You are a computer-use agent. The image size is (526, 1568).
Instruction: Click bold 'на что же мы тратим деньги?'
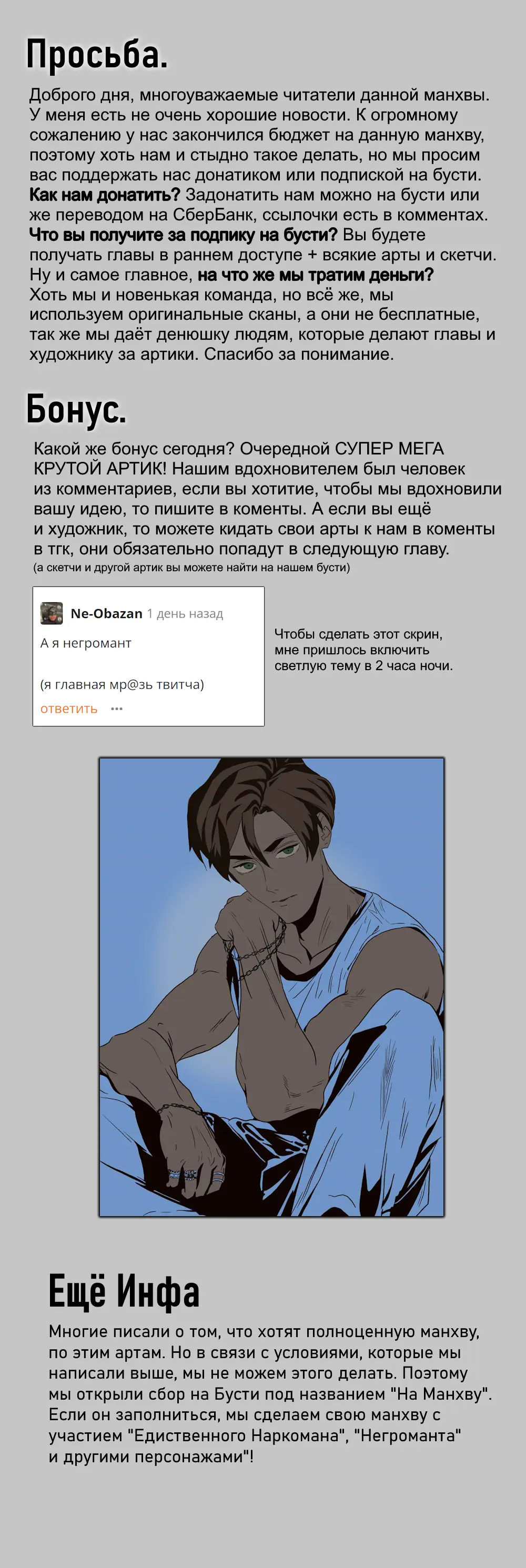pos(316,275)
